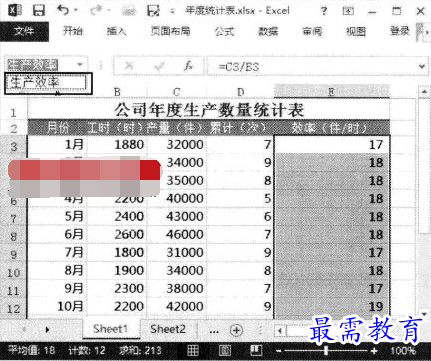The height and width of the screenshot is (361, 431).
Task: Click 求和: 213 in status bar
Action: 140,351
